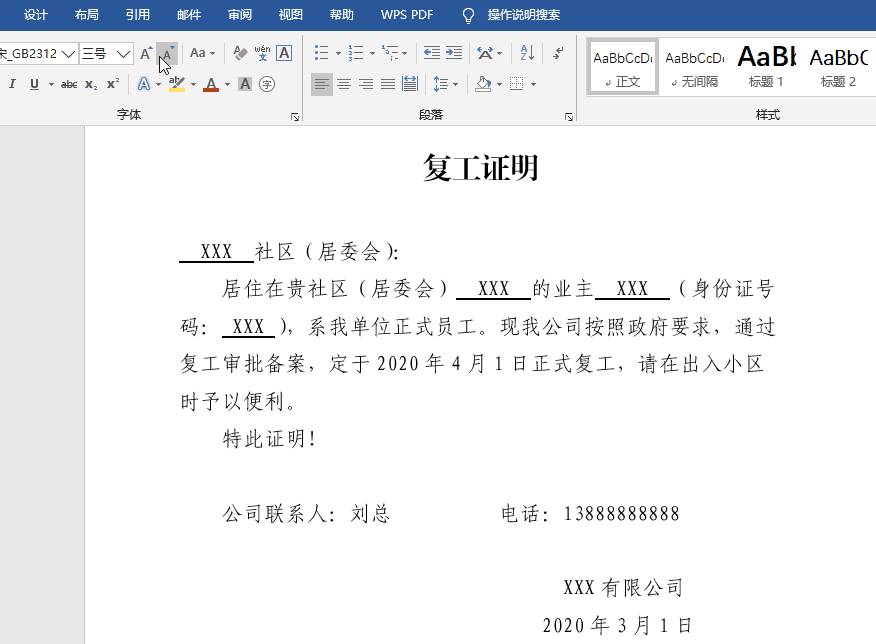Open paragraph dialog launcher

[x=569, y=116]
